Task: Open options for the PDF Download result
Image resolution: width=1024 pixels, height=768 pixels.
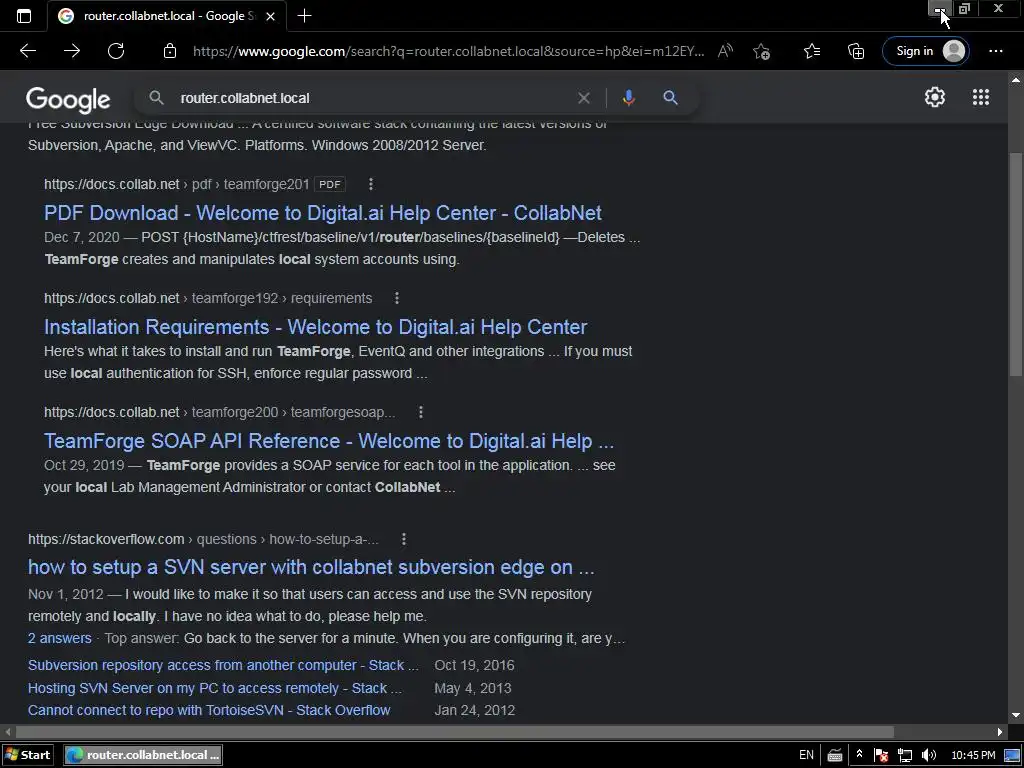Action: pyautogui.click(x=371, y=184)
